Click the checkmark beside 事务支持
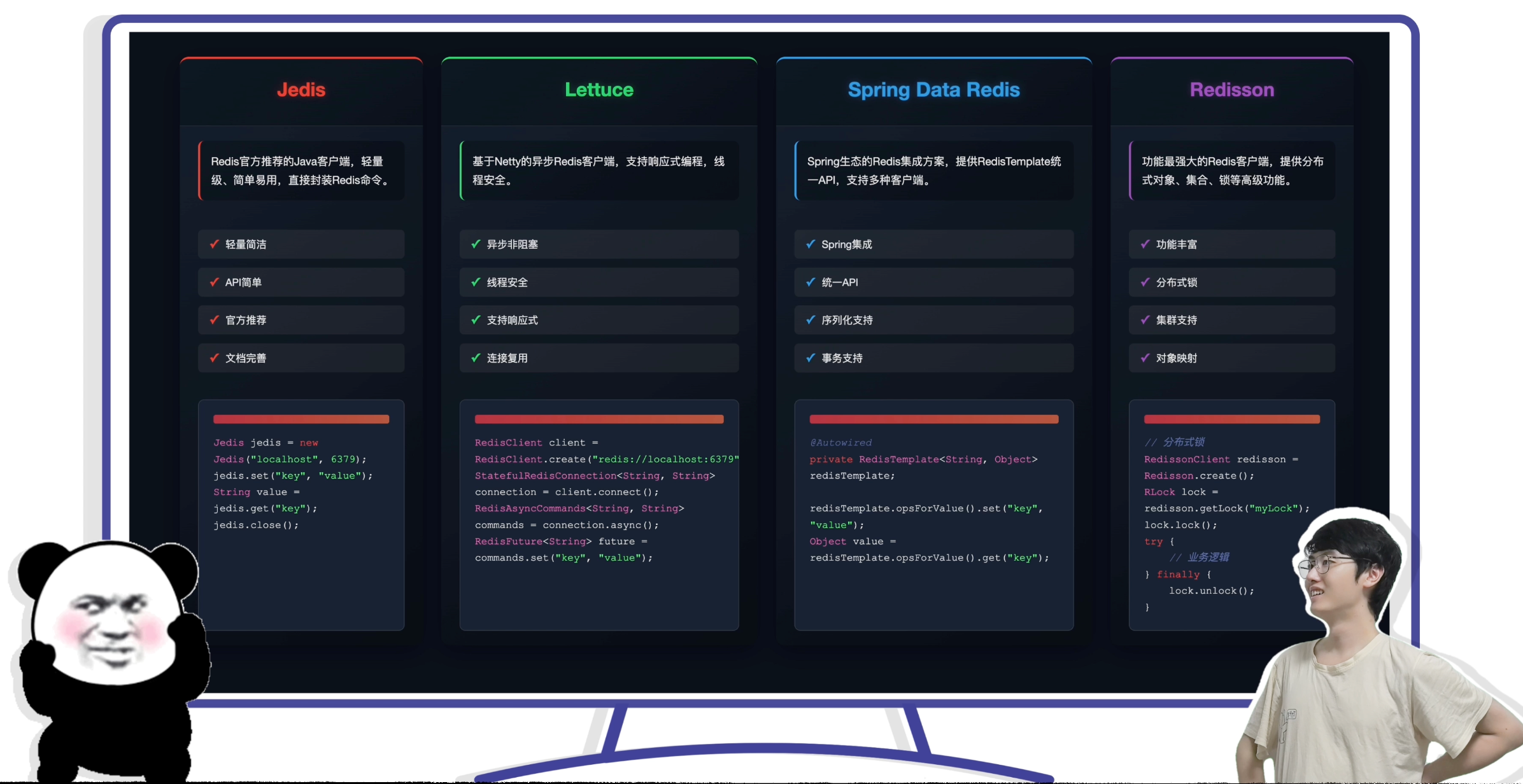1523x784 pixels. tap(811, 358)
